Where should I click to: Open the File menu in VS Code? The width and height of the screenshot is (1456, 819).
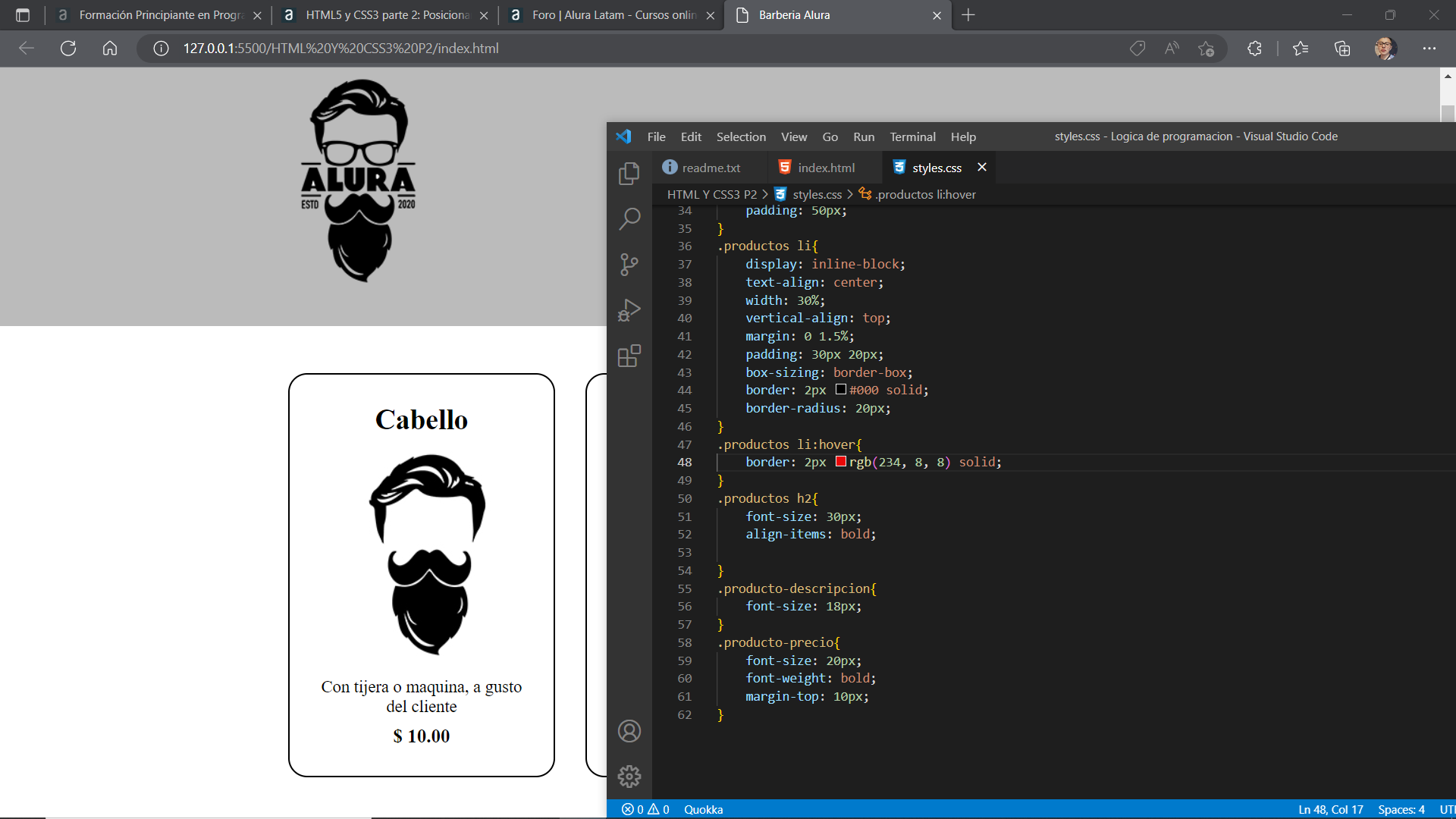[656, 136]
